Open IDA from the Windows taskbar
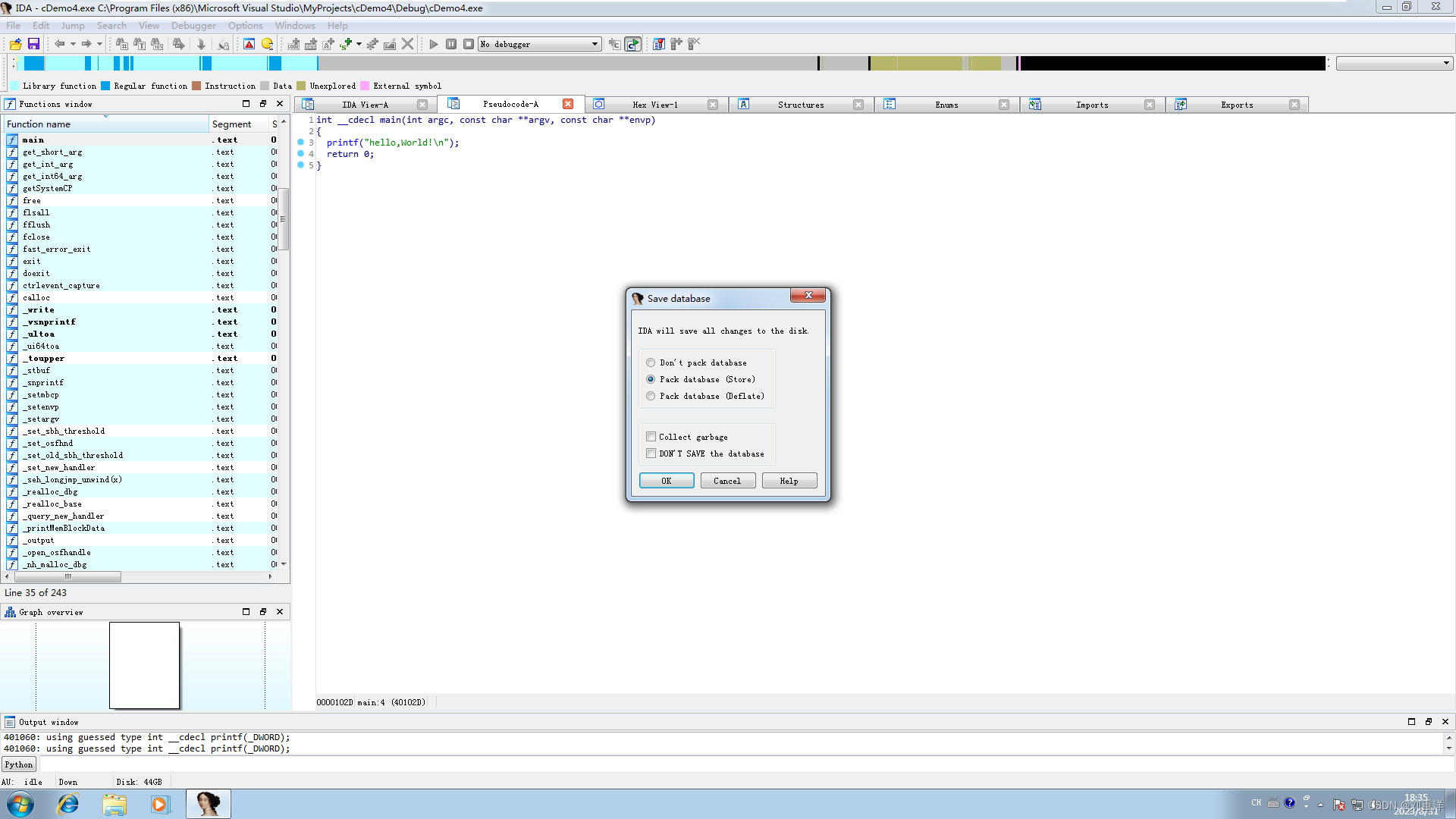Viewport: 1456px width, 819px height. [x=208, y=804]
